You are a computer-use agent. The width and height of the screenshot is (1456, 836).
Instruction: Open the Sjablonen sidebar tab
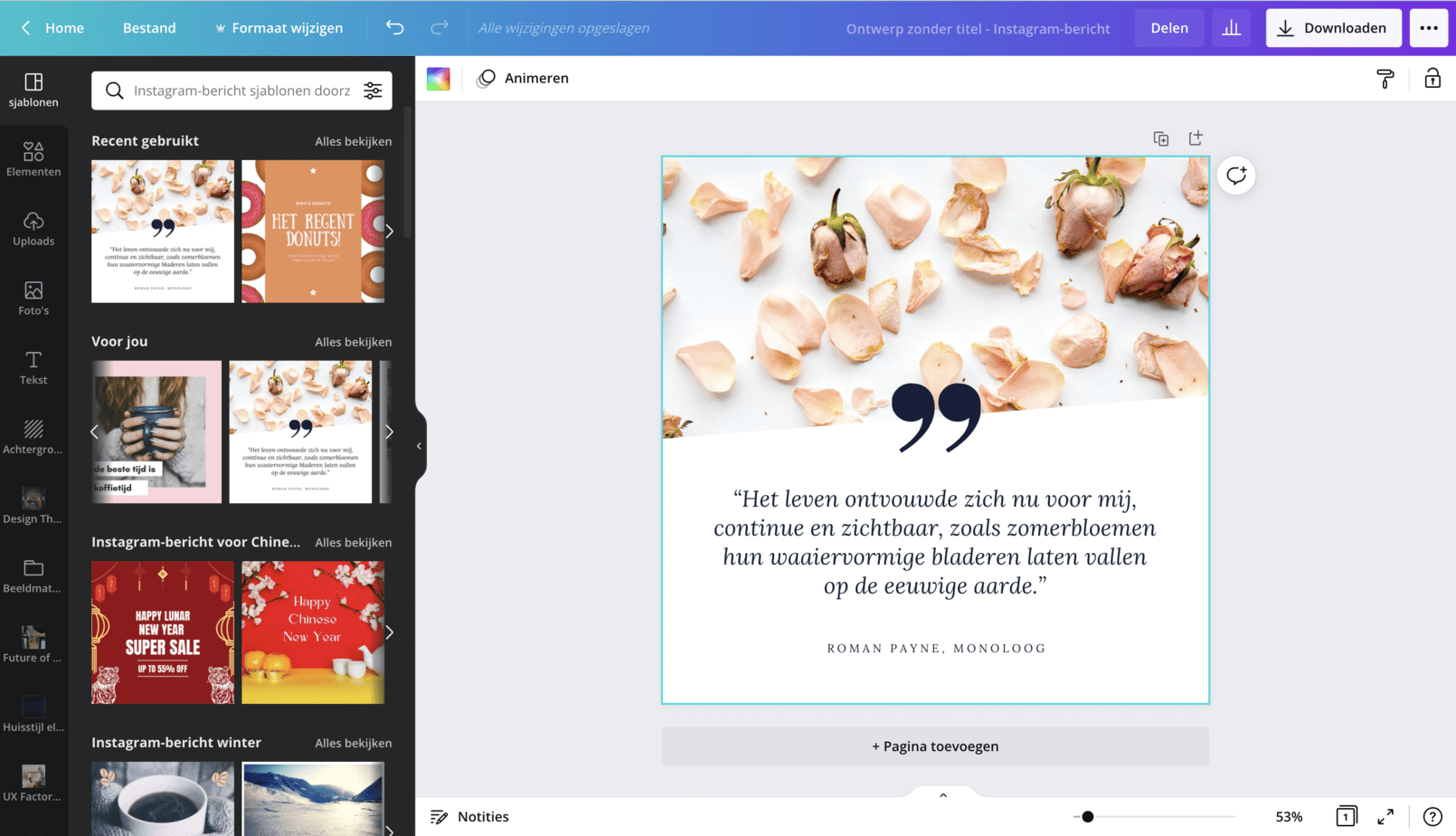pos(33,90)
